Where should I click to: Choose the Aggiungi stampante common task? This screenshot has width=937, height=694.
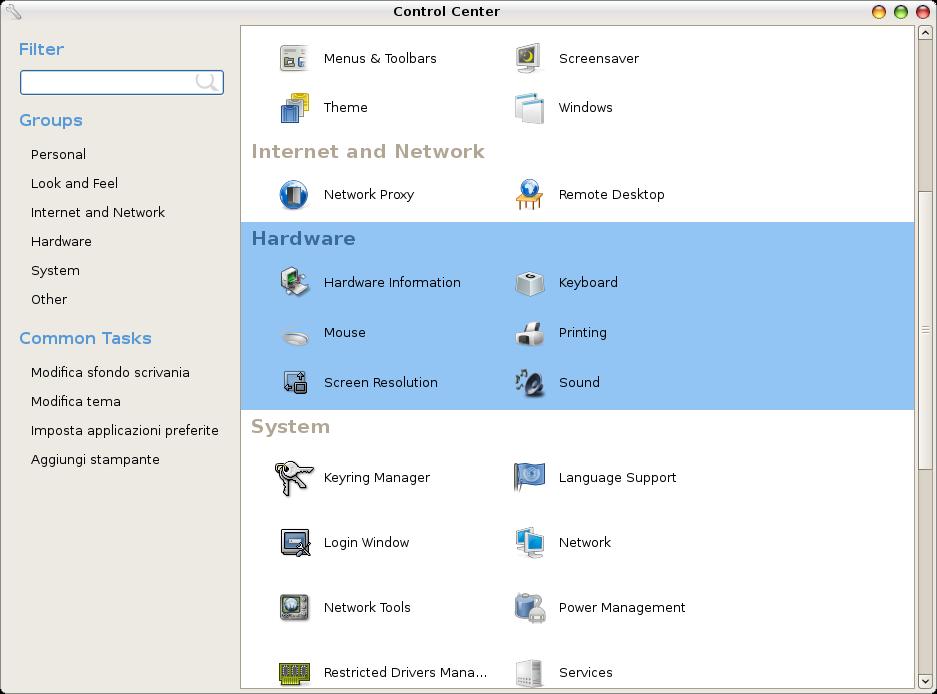(x=95, y=459)
